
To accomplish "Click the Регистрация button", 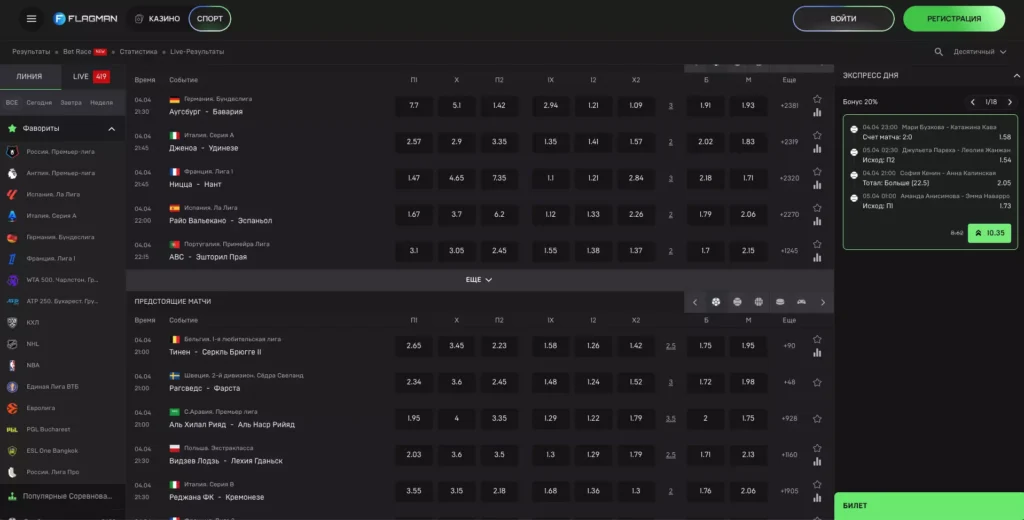I will [953, 19].
